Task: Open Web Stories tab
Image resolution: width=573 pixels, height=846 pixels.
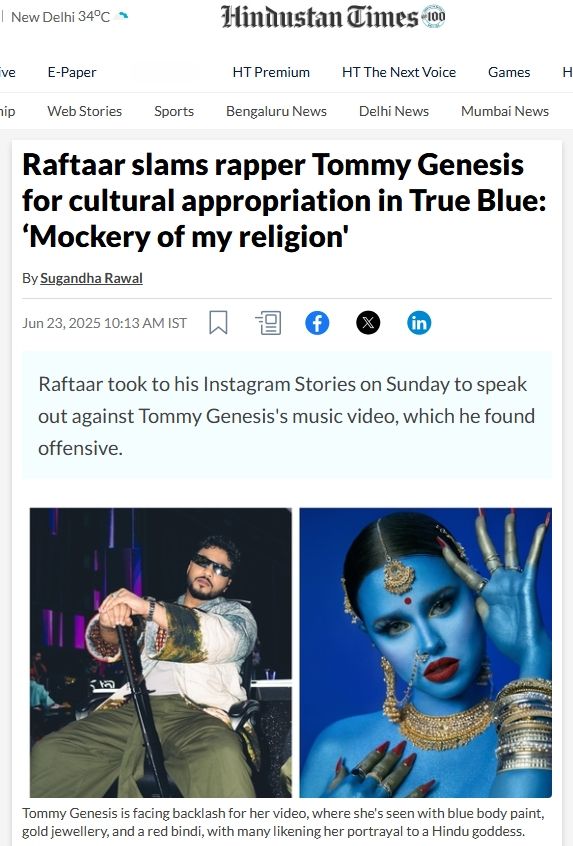Action: tap(85, 111)
